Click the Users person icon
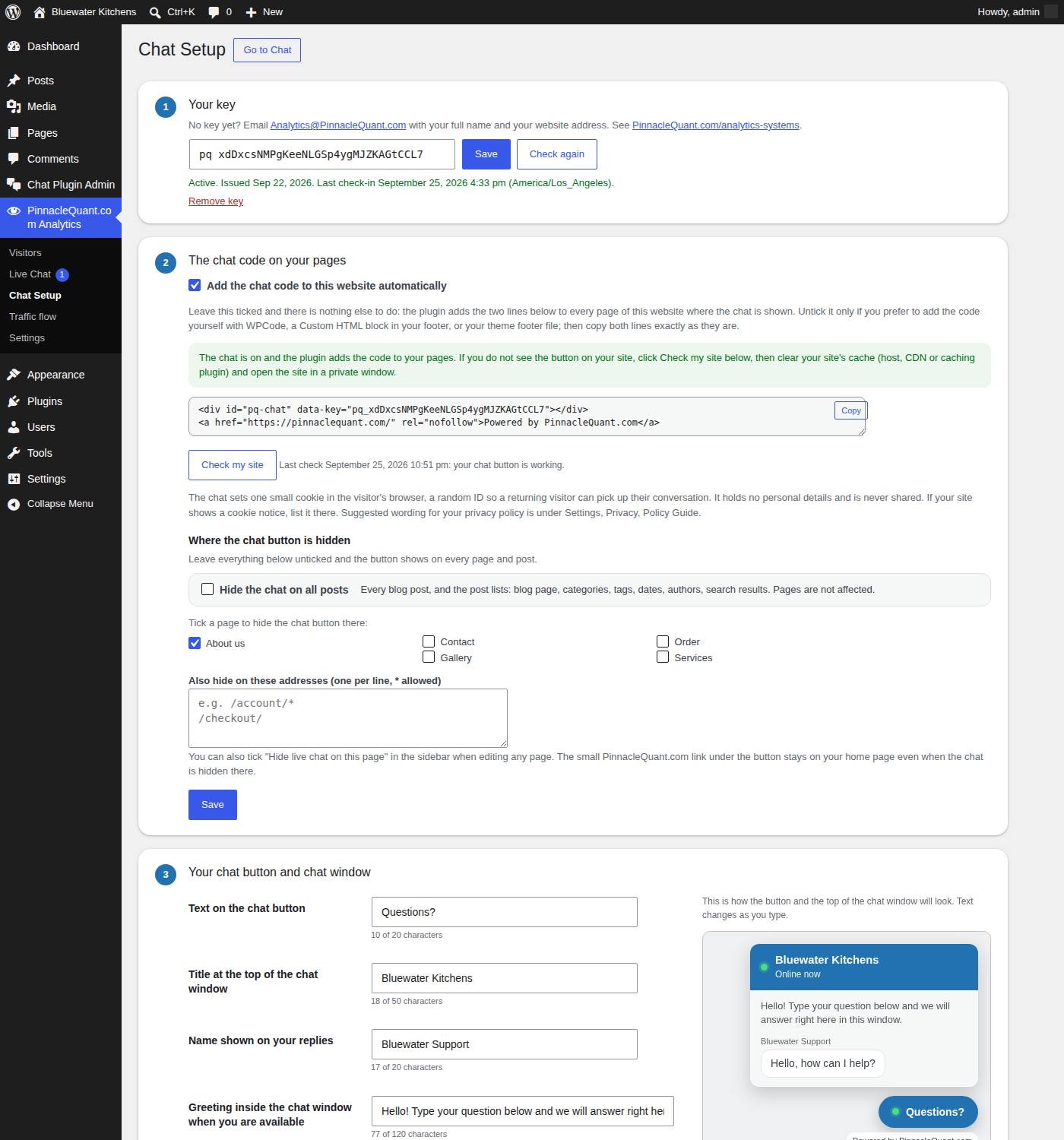This screenshot has width=1064, height=1140. click(x=14, y=427)
